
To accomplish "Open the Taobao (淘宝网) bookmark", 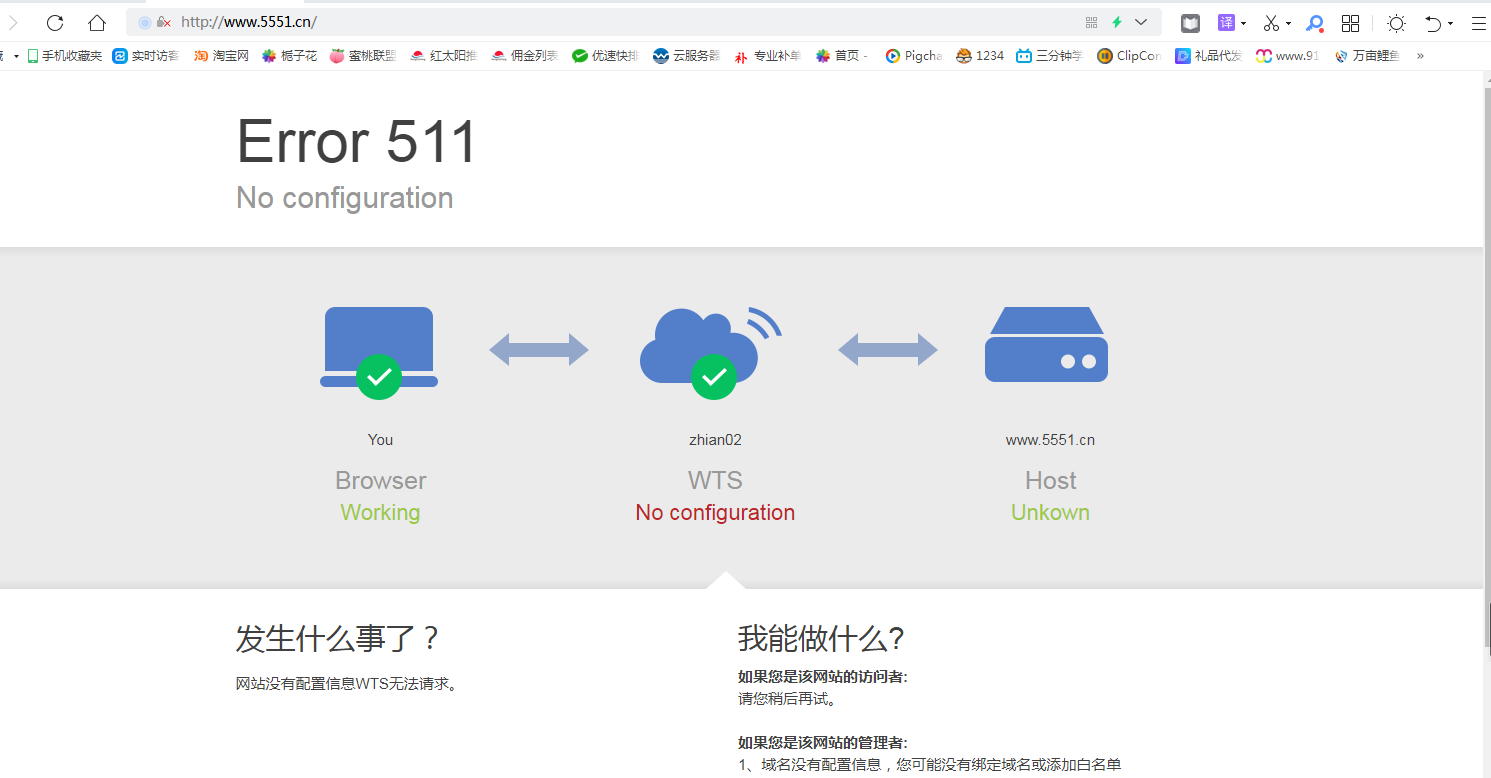I will (221, 56).
